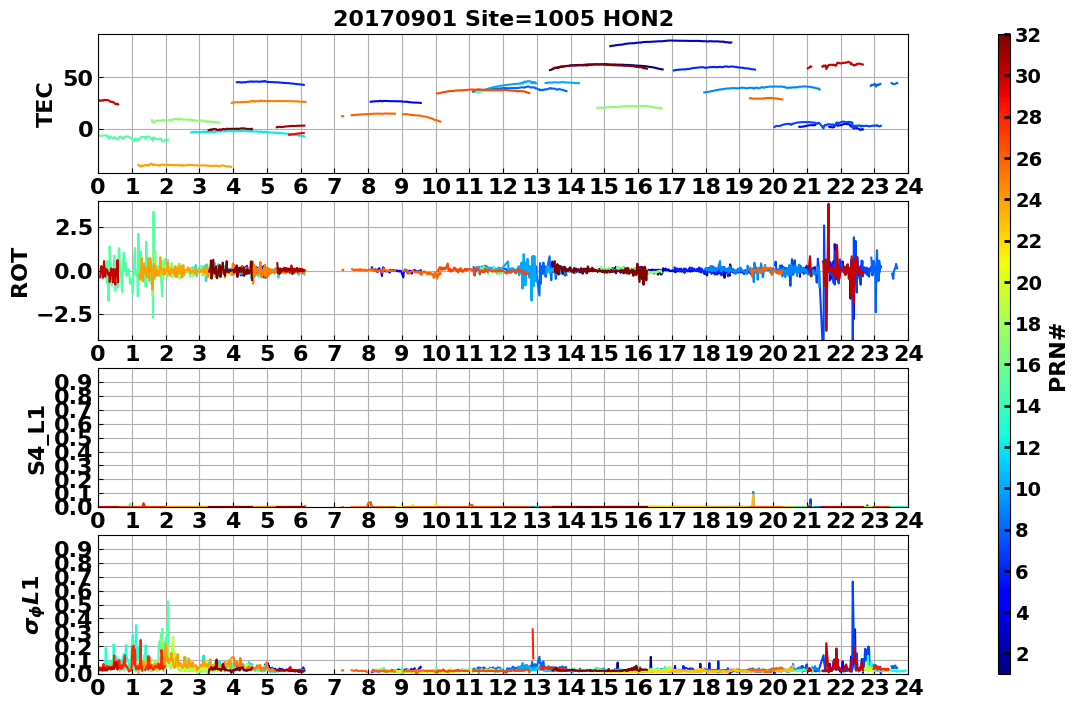Select the "S4_L1" y-axis label
This screenshot has height=709, width=1077.
click(x=36, y=440)
